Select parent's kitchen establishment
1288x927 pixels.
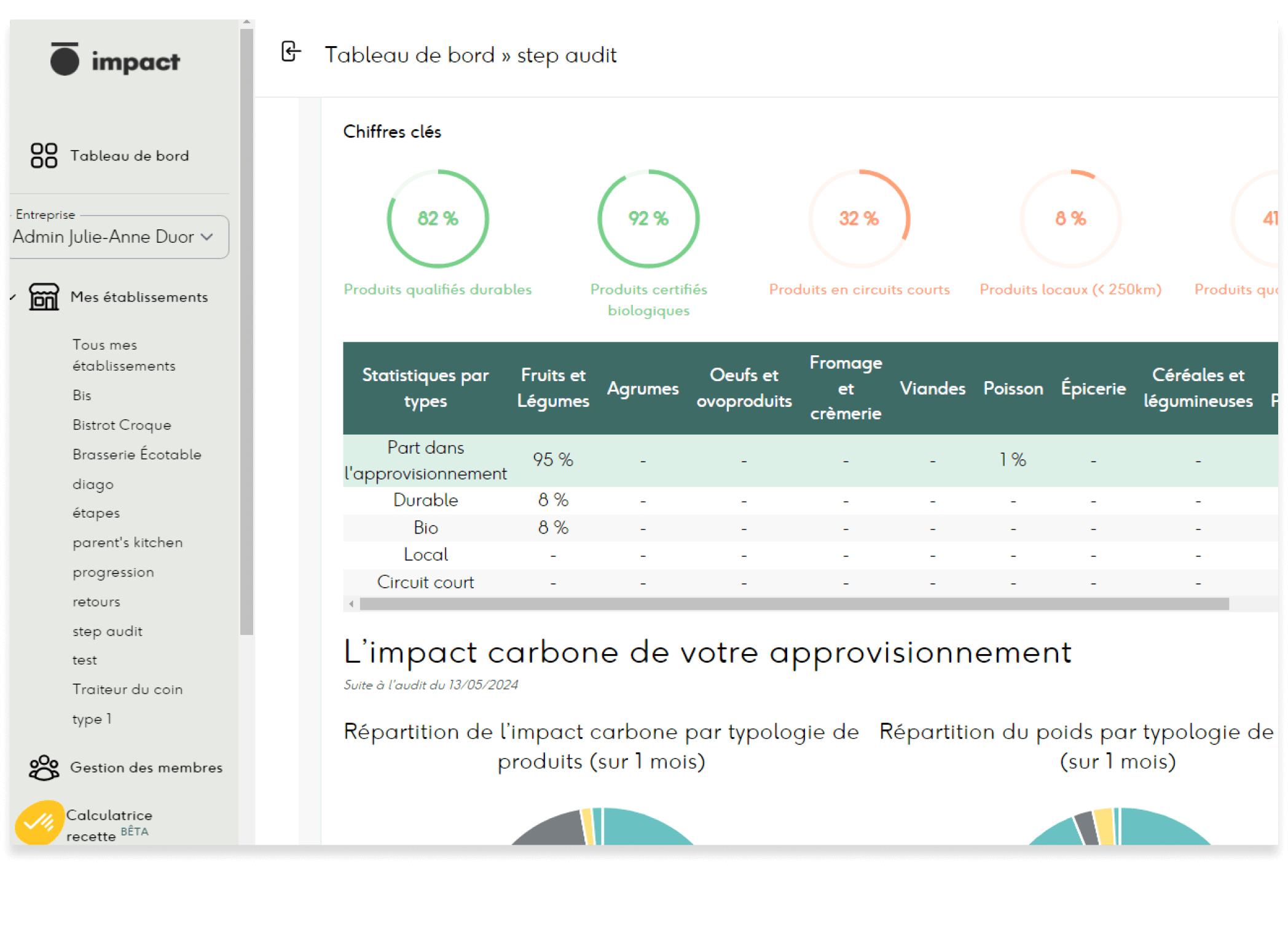pyautogui.click(x=127, y=542)
